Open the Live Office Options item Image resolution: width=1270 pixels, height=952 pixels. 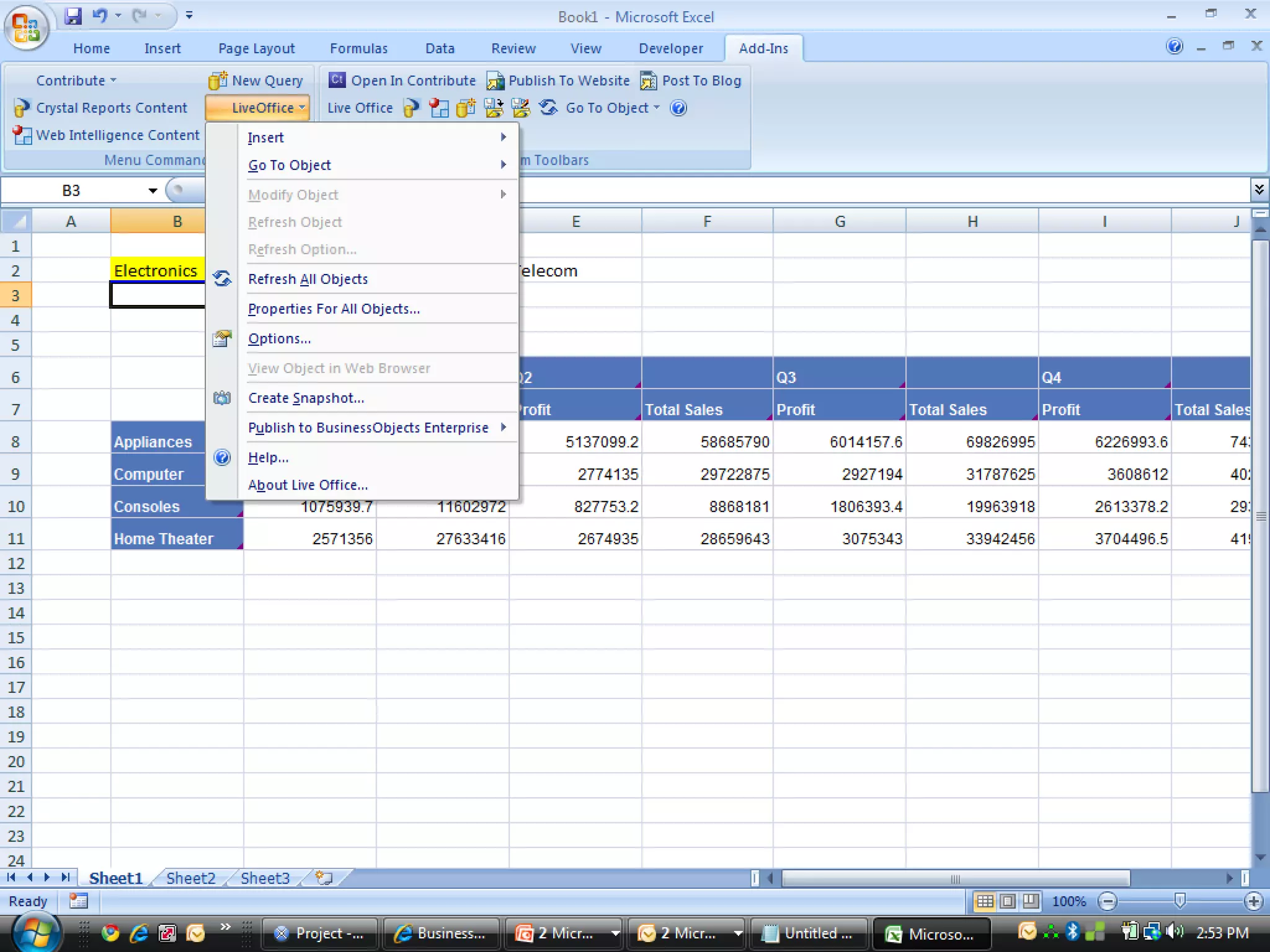pyautogui.click(x=377, y=338)
